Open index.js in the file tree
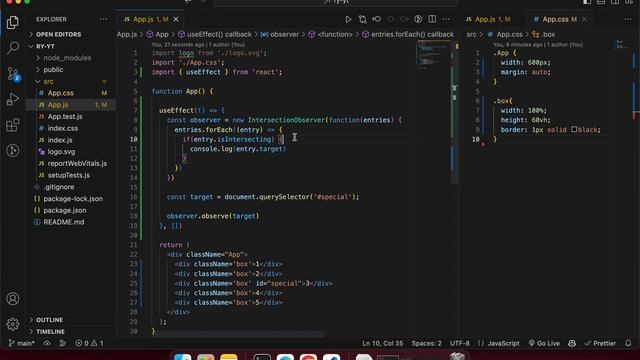This screenshot has width=640, height=360. pyautogui.click(x=60, y=140)
